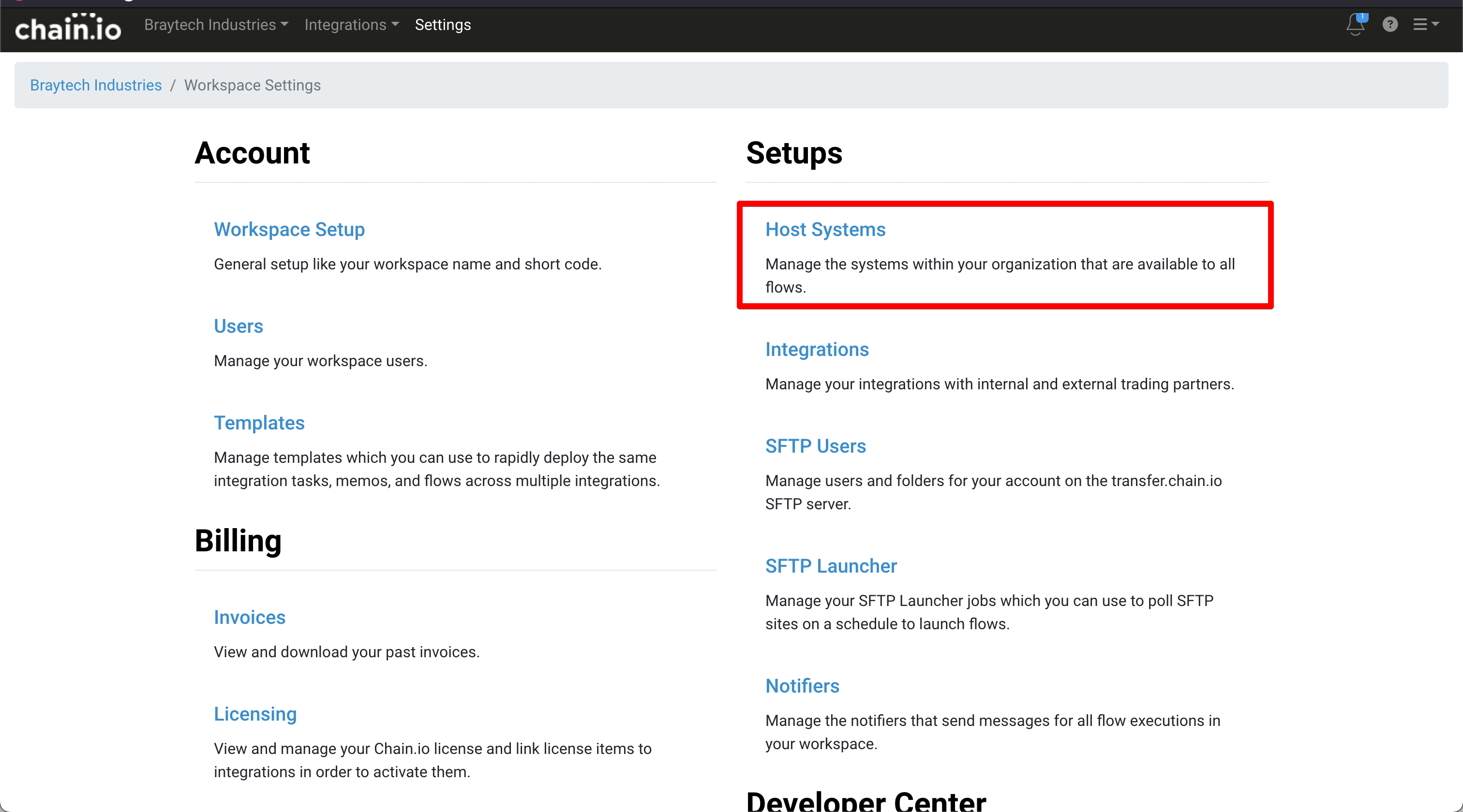Open the Invoices link

pos(249,617)
